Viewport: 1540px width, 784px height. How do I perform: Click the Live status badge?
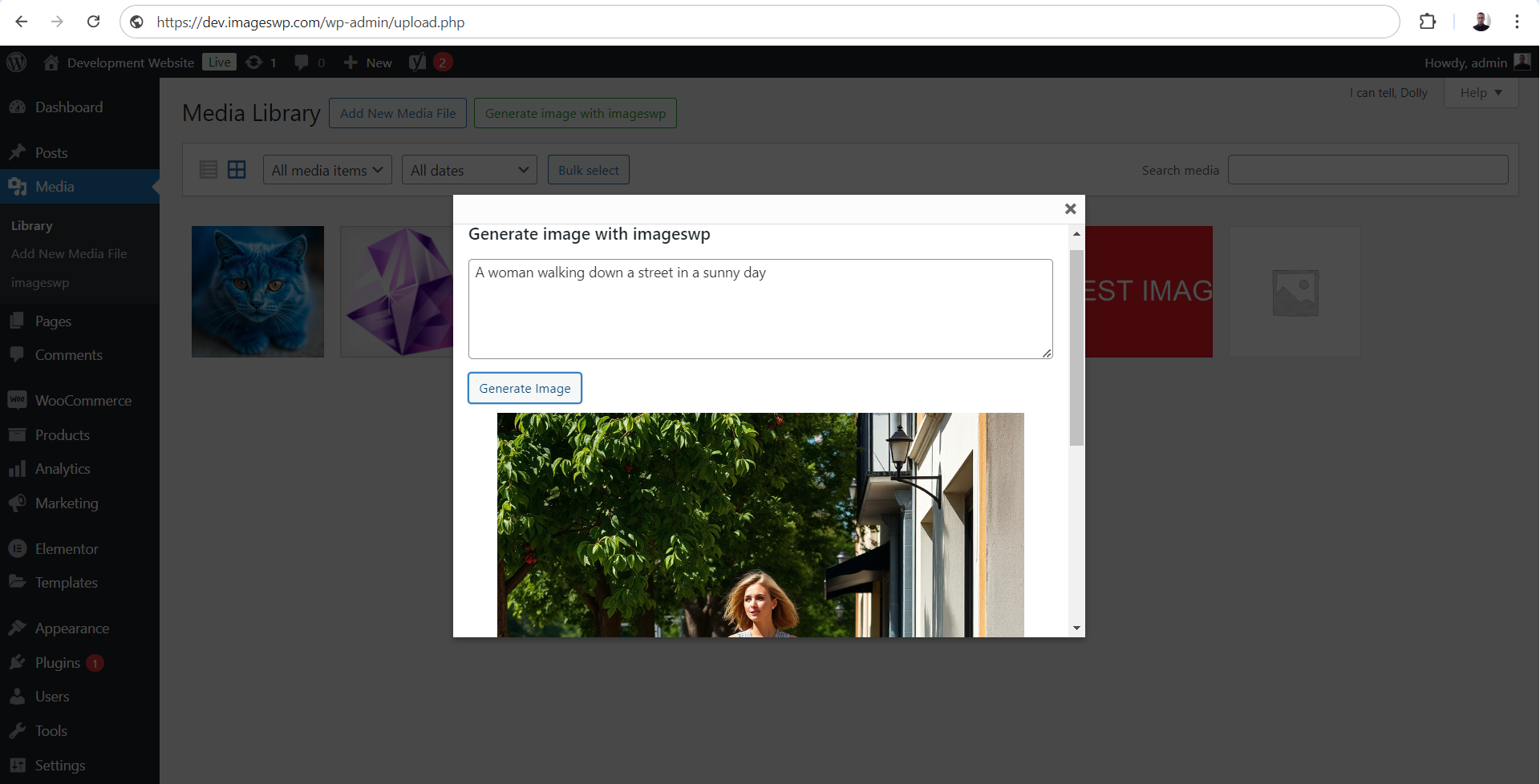coord(219,62)
